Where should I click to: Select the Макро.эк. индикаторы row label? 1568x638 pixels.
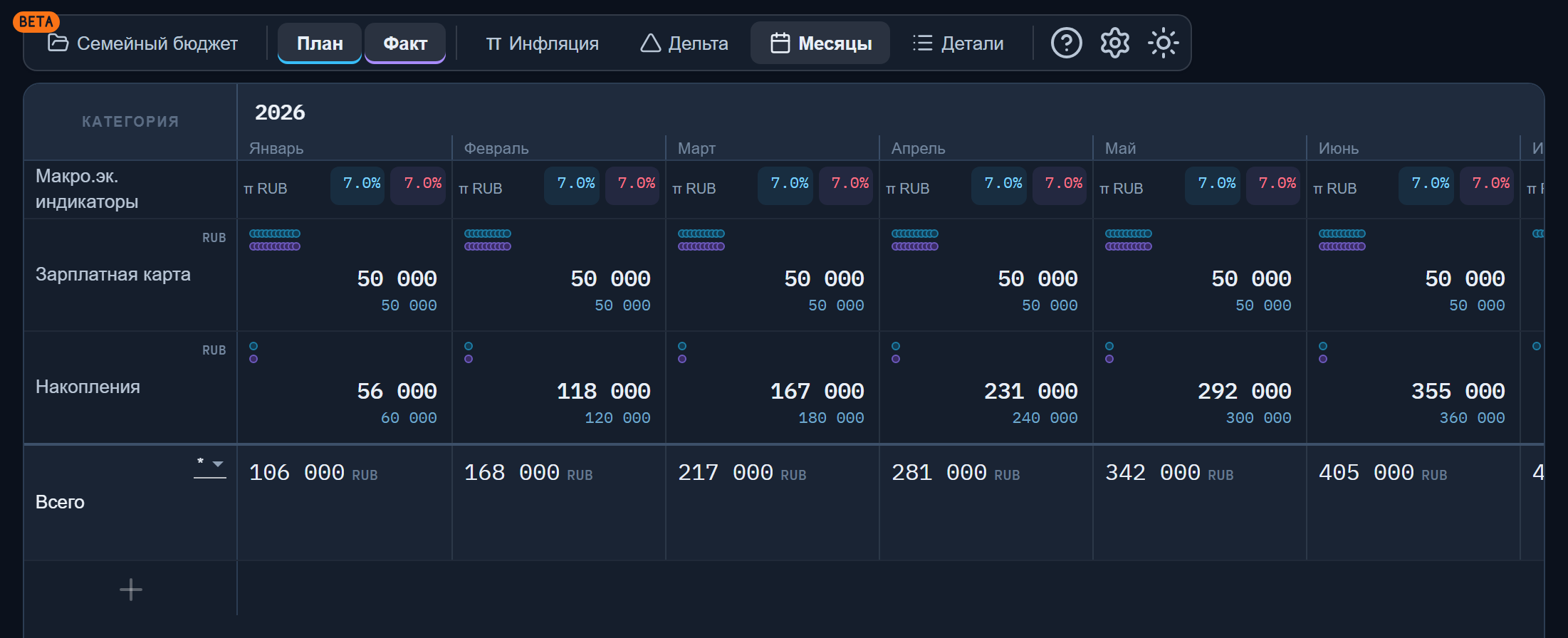pos(87,189)
